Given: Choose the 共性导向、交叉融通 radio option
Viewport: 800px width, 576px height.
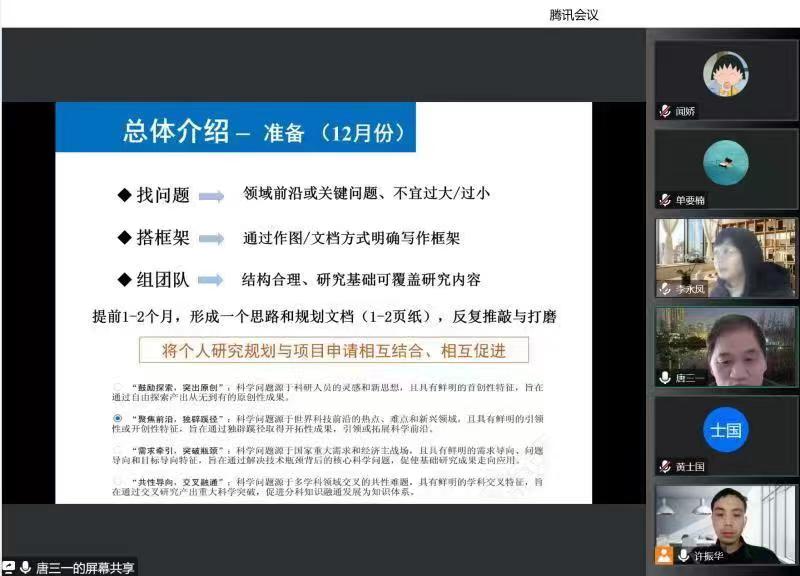Looking at the screenshot, I should pyautogui.click(x=118, y=481).
